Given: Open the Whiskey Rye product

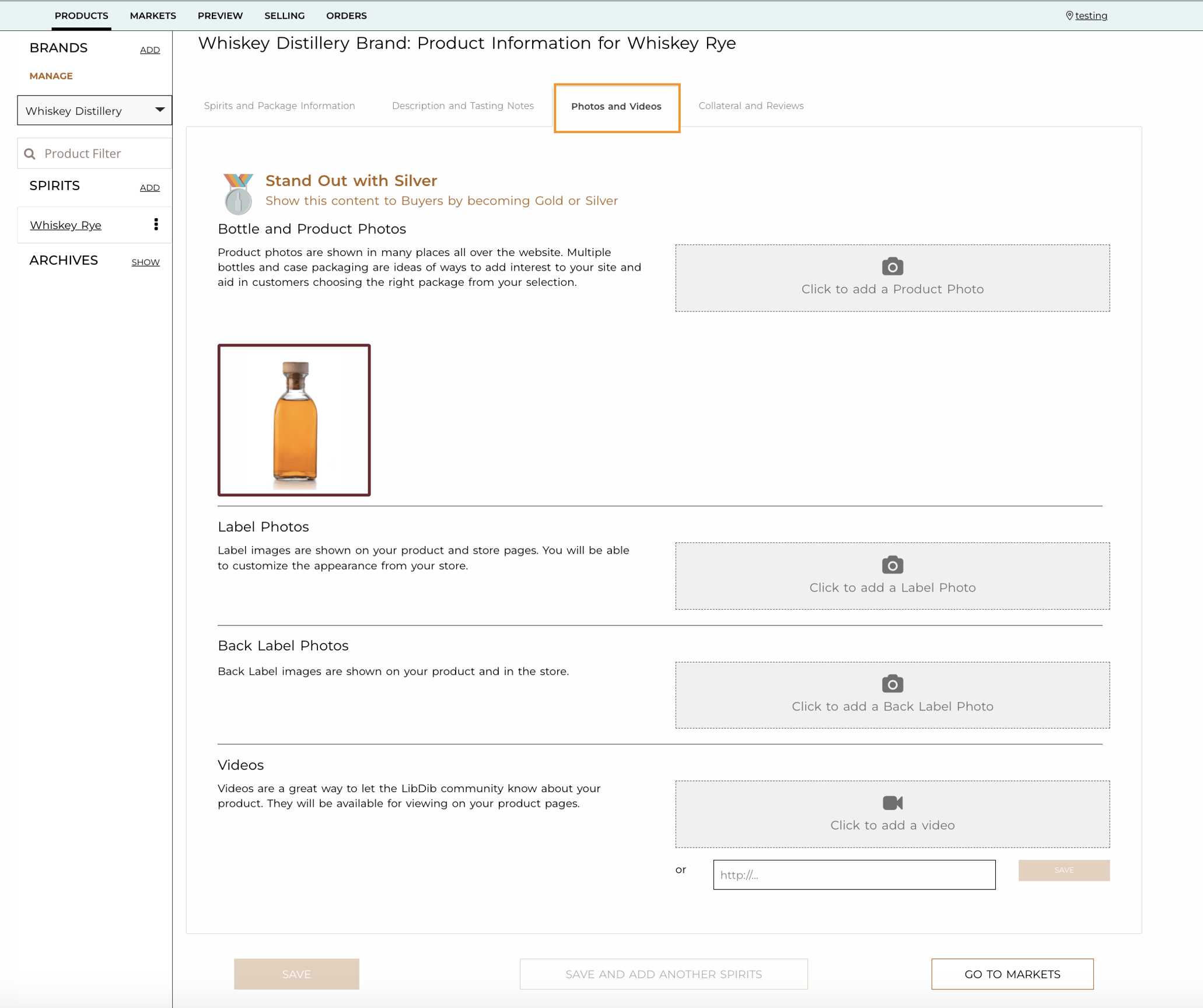Looking at the screenshot, I should (65, 225).
